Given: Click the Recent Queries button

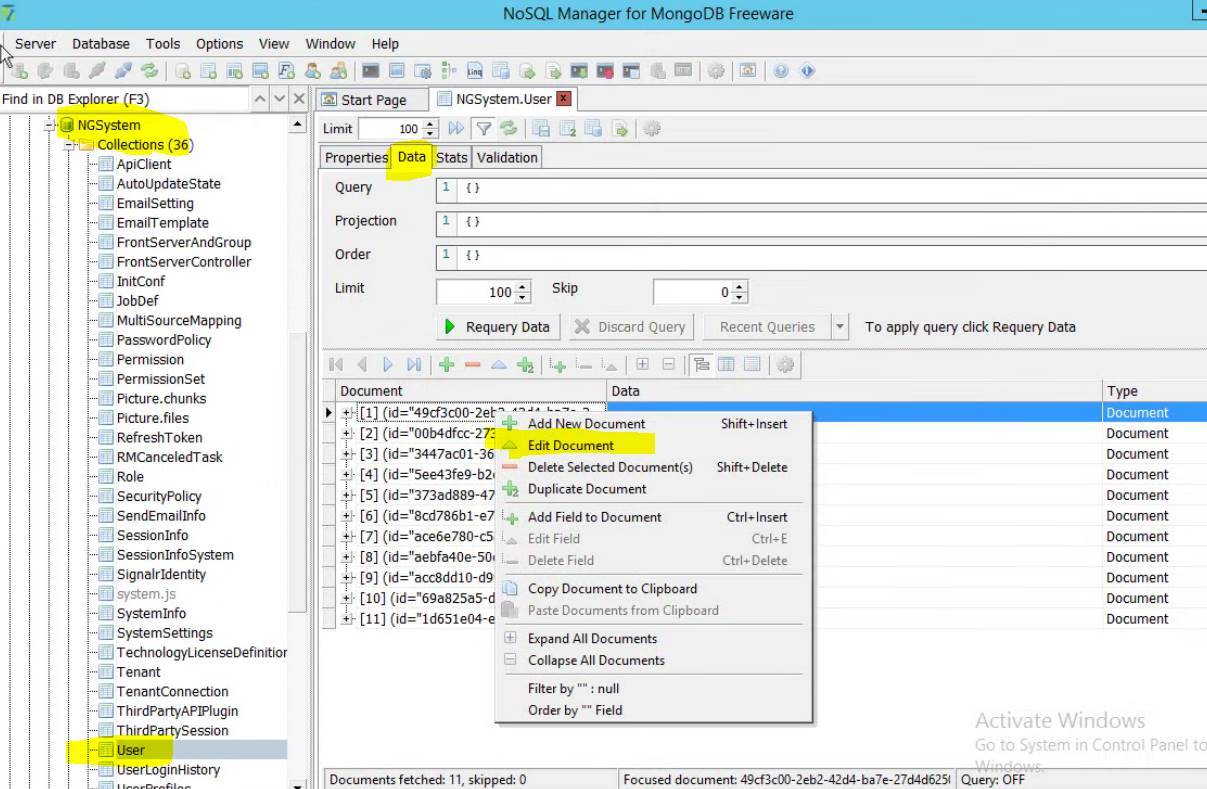Looking at the screenshot, I should (x=768, y=327).
